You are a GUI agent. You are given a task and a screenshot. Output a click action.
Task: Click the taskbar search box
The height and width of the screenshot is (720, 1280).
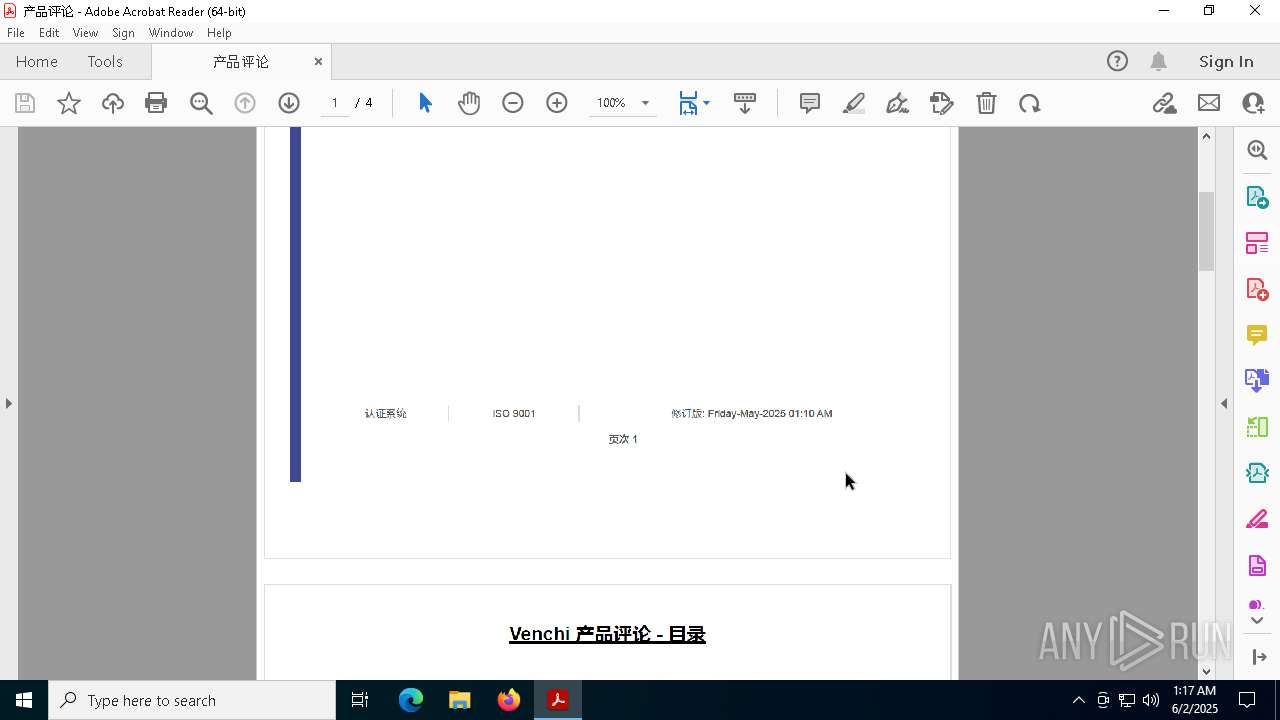coord(192,700)
